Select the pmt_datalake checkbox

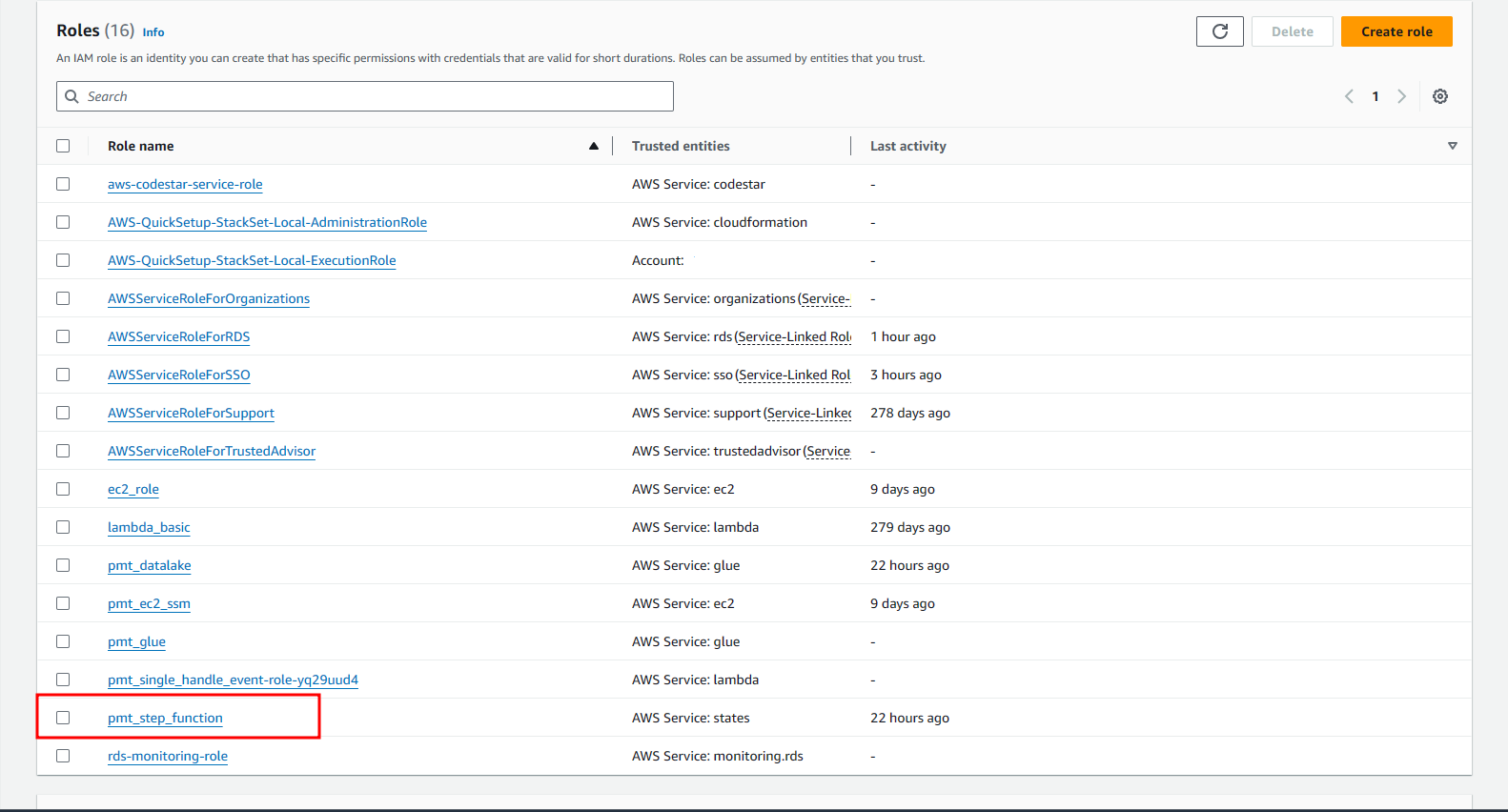coord(63,565)
